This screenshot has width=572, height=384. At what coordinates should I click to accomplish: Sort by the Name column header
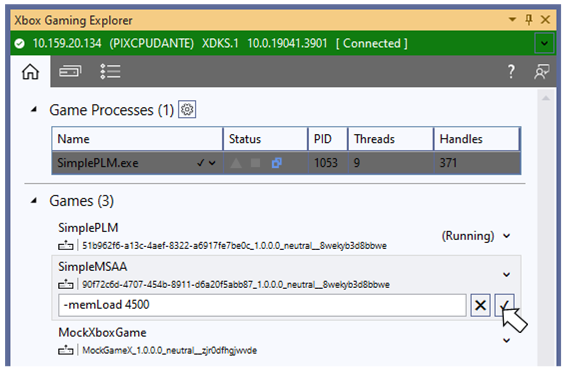[x=137, y=139]
